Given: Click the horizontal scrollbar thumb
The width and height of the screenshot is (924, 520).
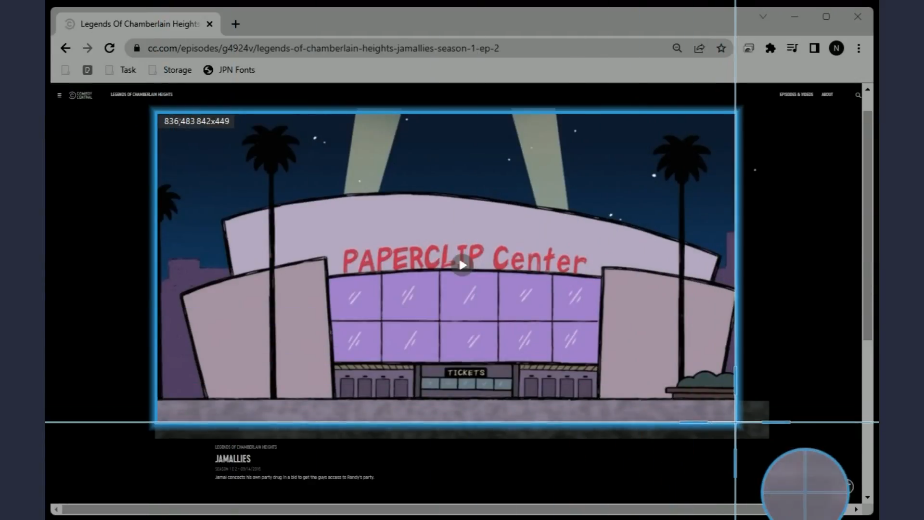Looking at the screenshot, I should pos(412,509).
